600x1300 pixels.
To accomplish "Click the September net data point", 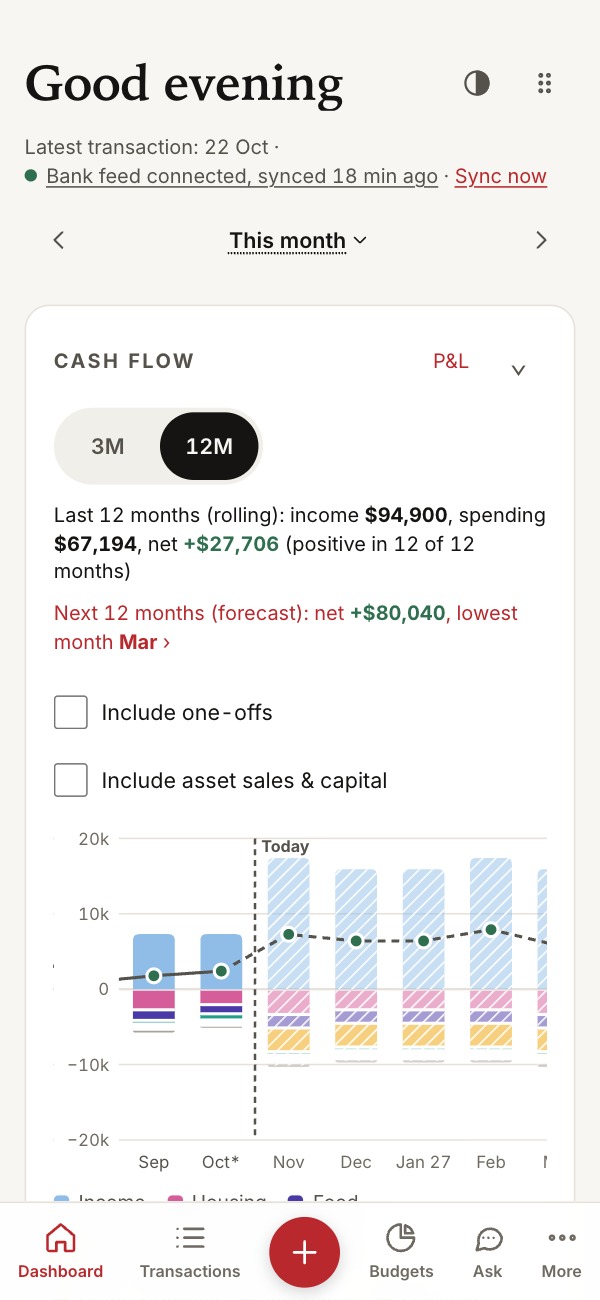I will 154,975.
